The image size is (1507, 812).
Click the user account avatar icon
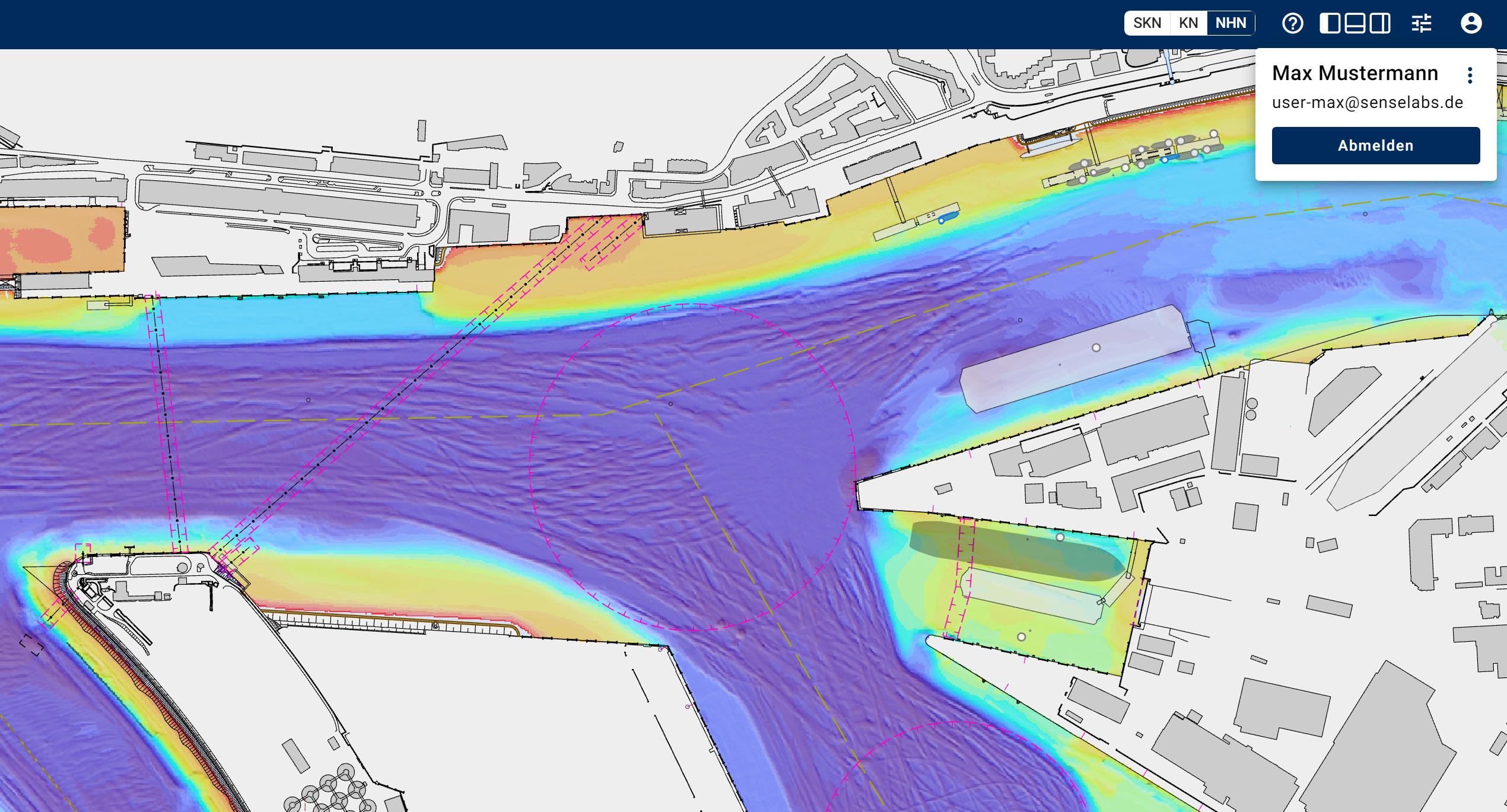click(1471, 23)
